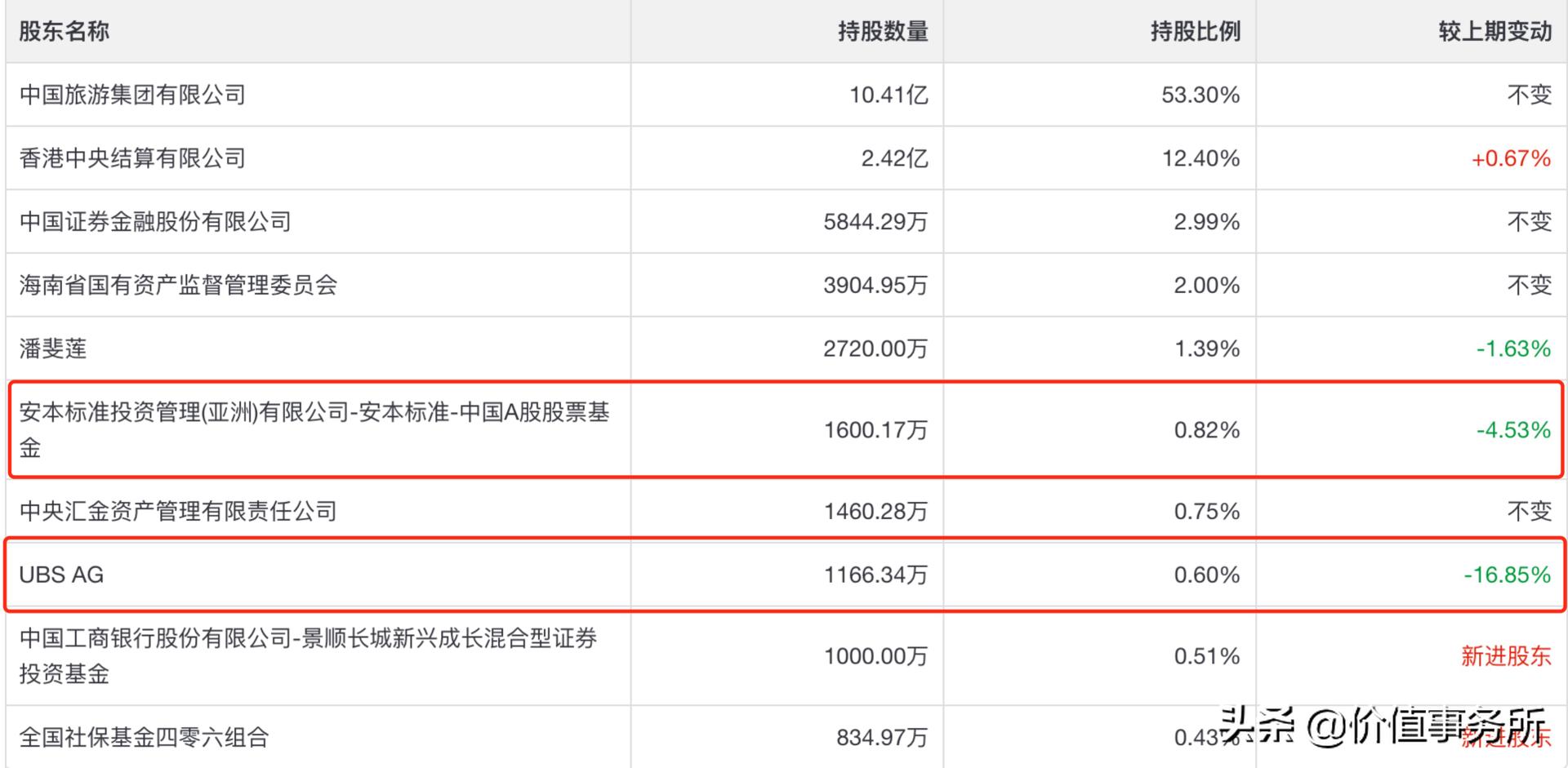
Task: Sort by the 持股数量 column header
Action: tap(883, 32)
